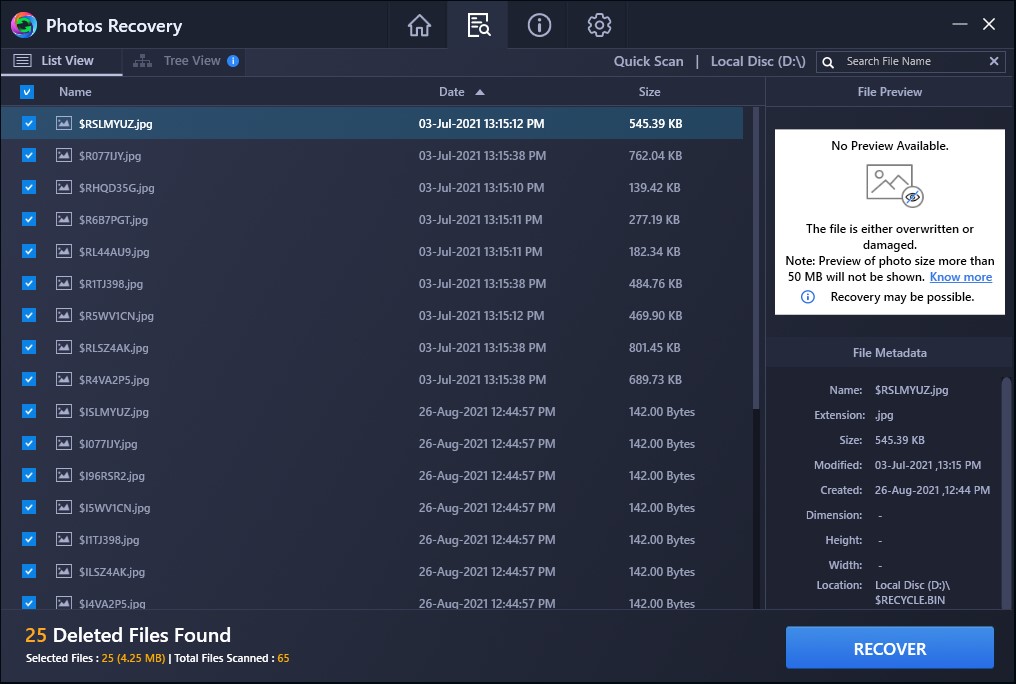Viewport: 1016px width, 684px height.
Task: Click the Photos Recovery app logo
Action: 23,25
